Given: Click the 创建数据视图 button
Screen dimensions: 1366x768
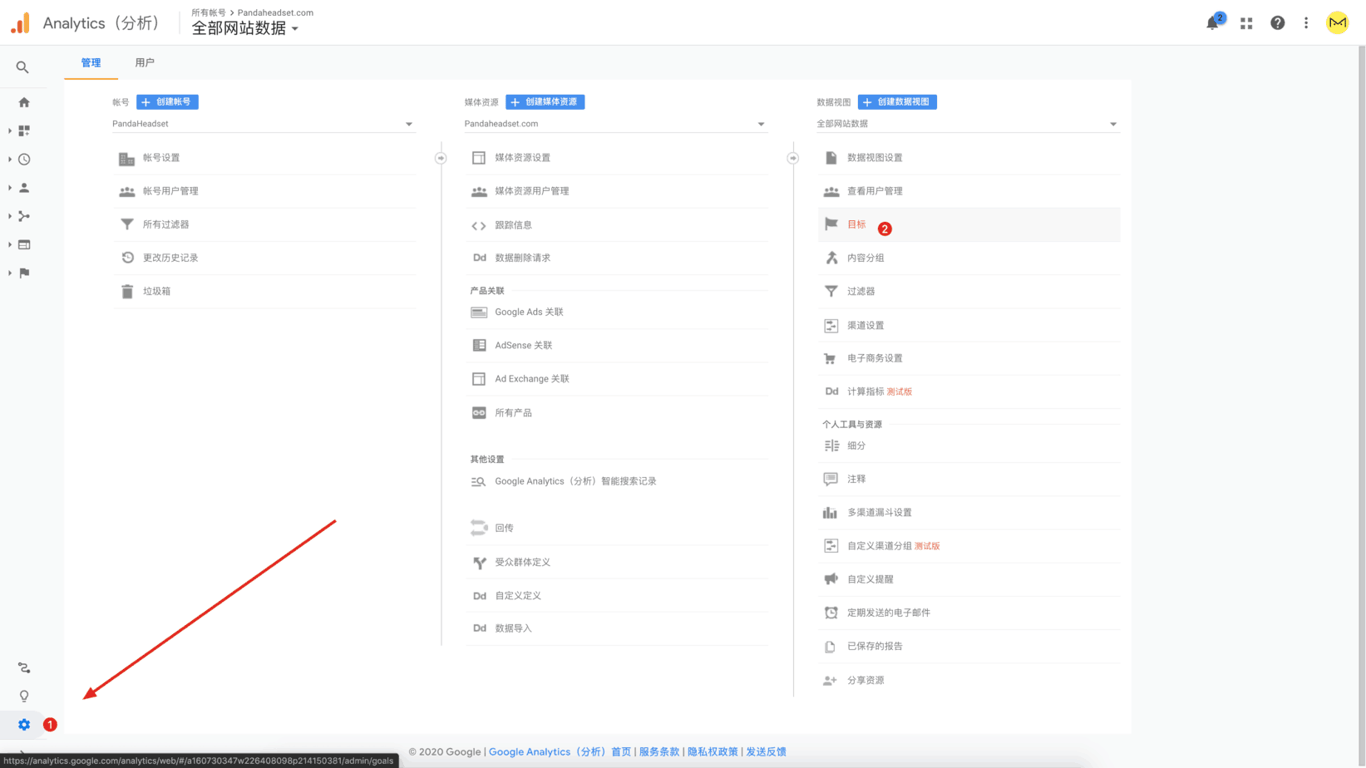Looking at the screenshot, I should coord(897,102).
